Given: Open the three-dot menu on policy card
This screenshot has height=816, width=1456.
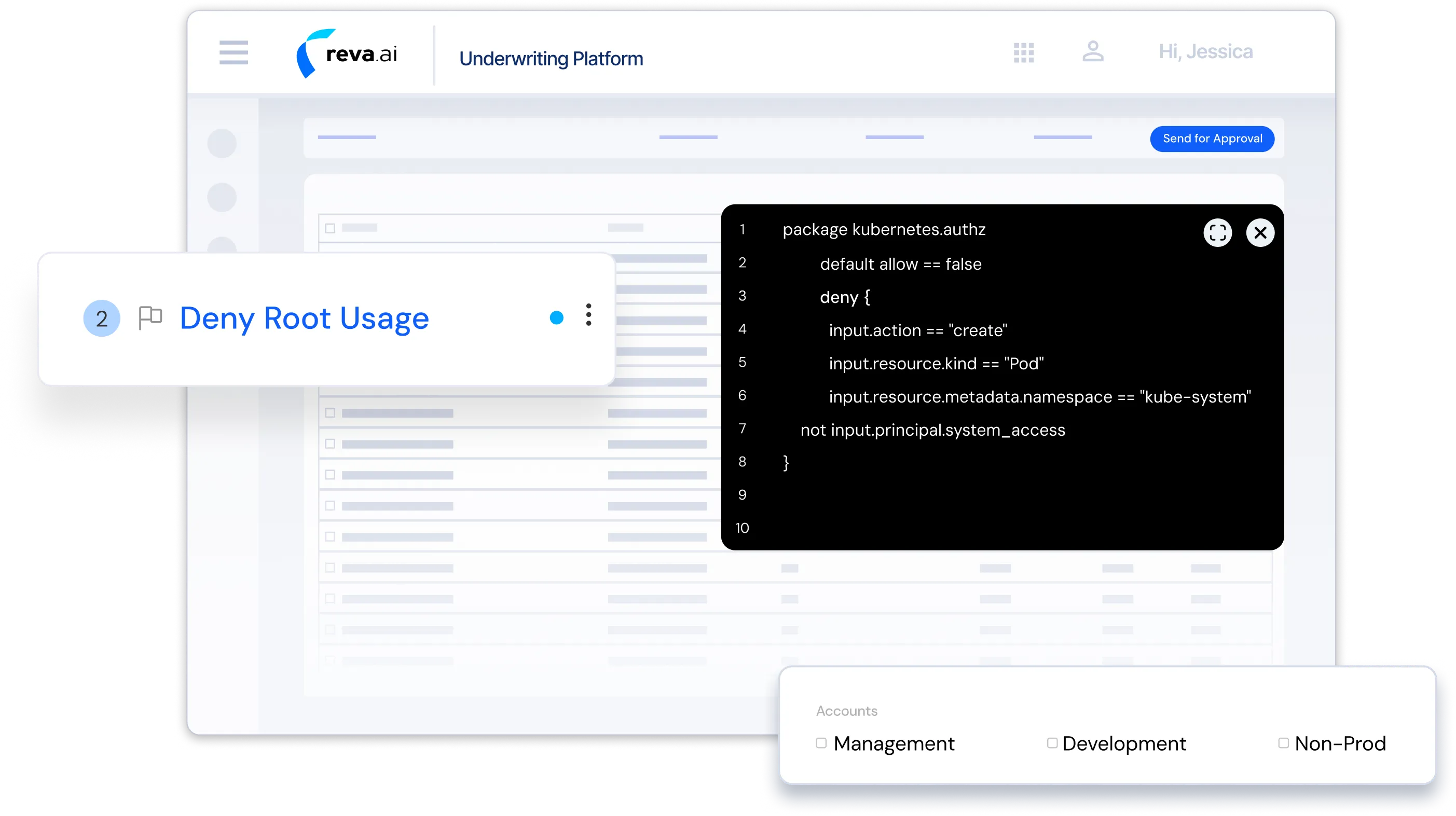Looking at the screenshot, I should click(588, 315).
